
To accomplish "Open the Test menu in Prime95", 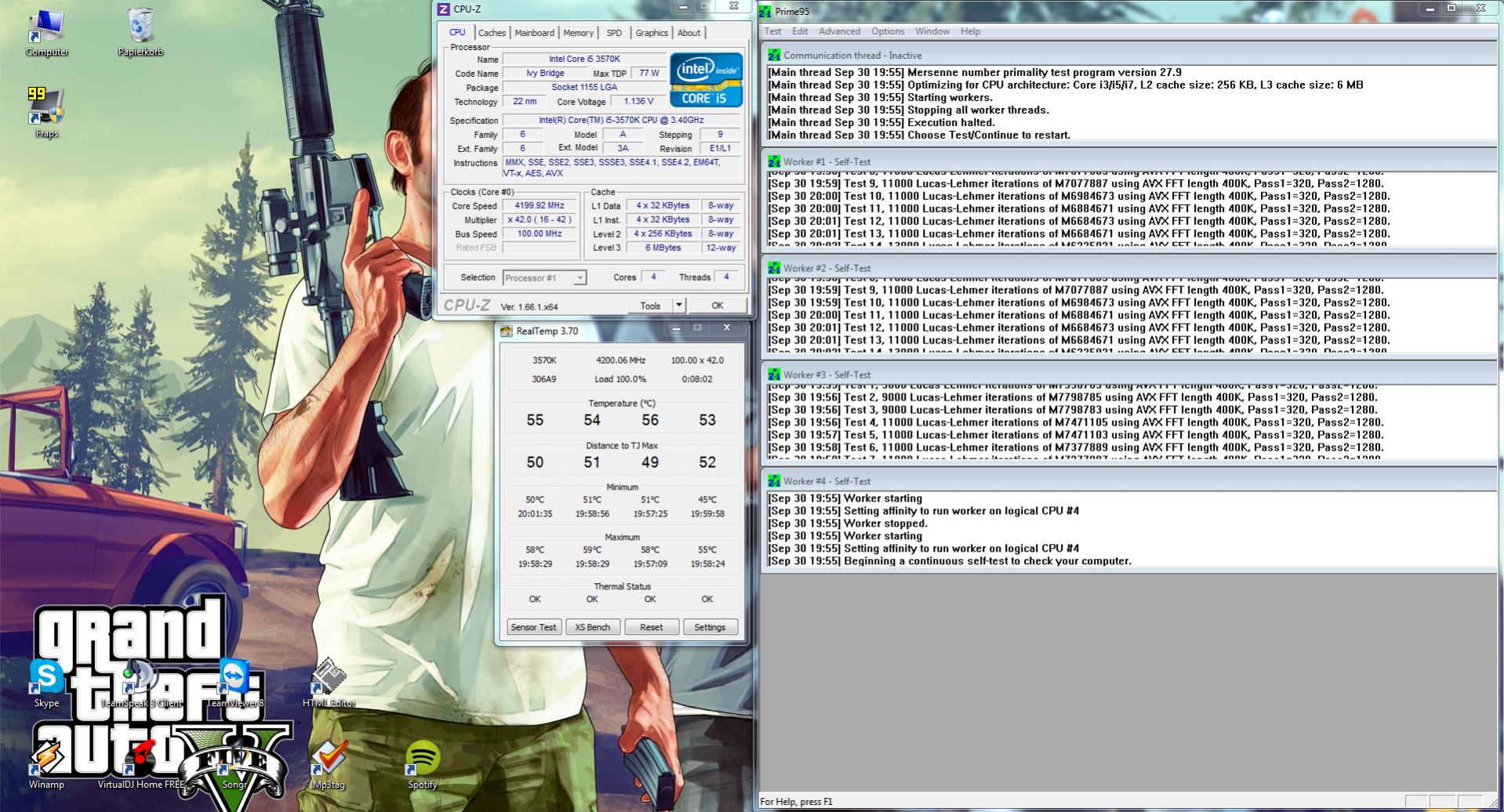I will pyautogui.click(x=772, y=31).
